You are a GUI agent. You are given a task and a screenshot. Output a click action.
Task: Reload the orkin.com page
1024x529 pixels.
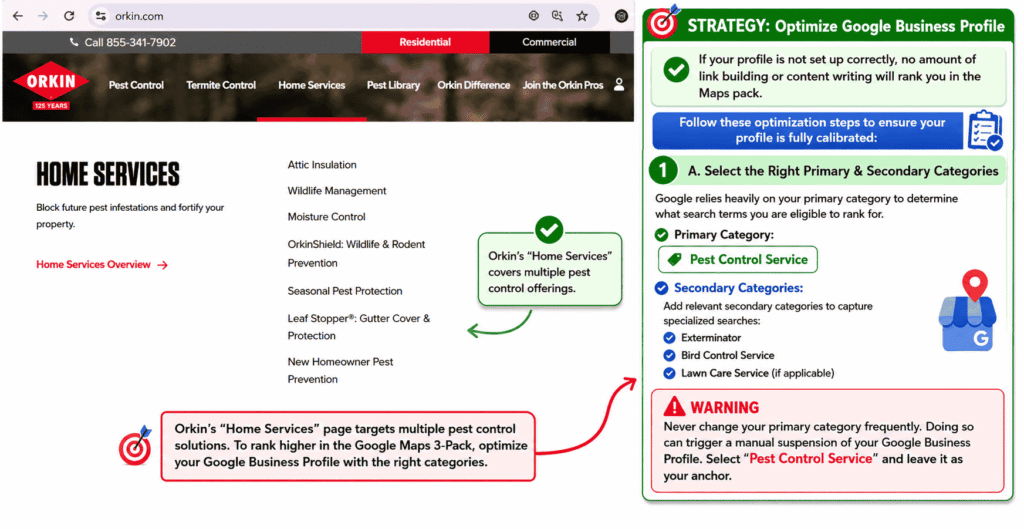(69, 16)
